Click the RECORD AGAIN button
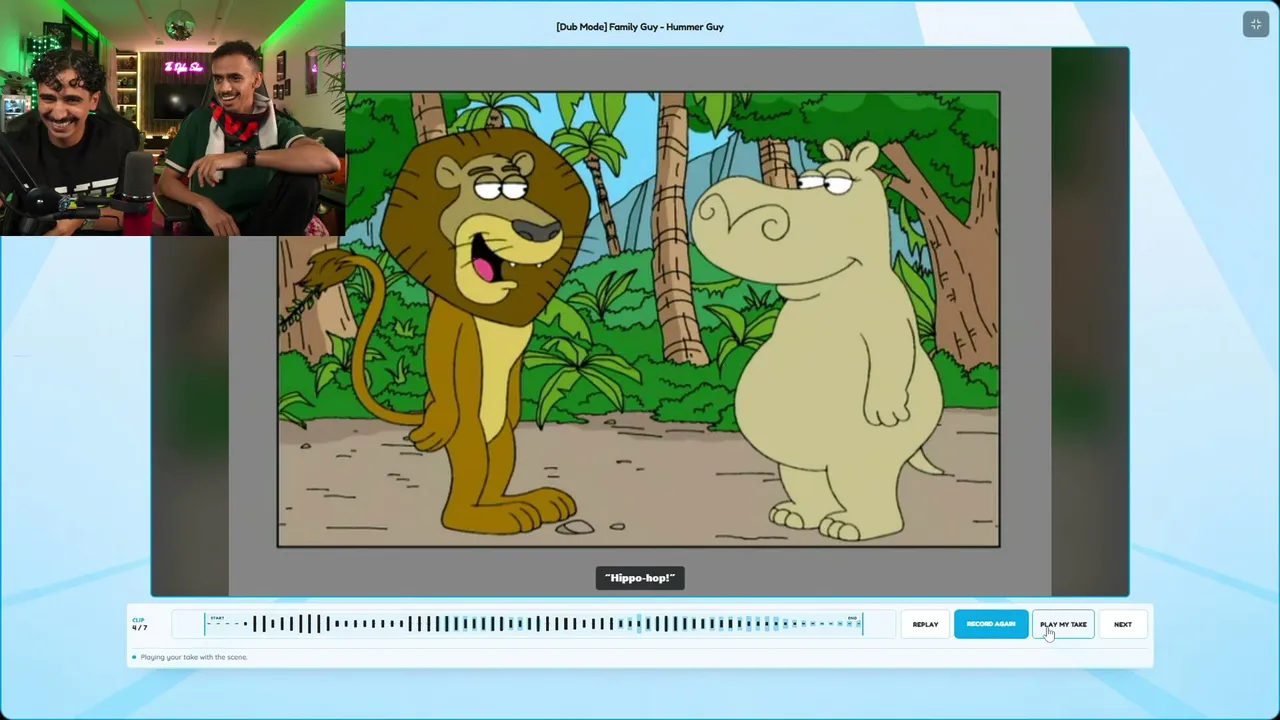This screenshot has width=1280, height=720. pyautogui.click(x=991, y=624)
